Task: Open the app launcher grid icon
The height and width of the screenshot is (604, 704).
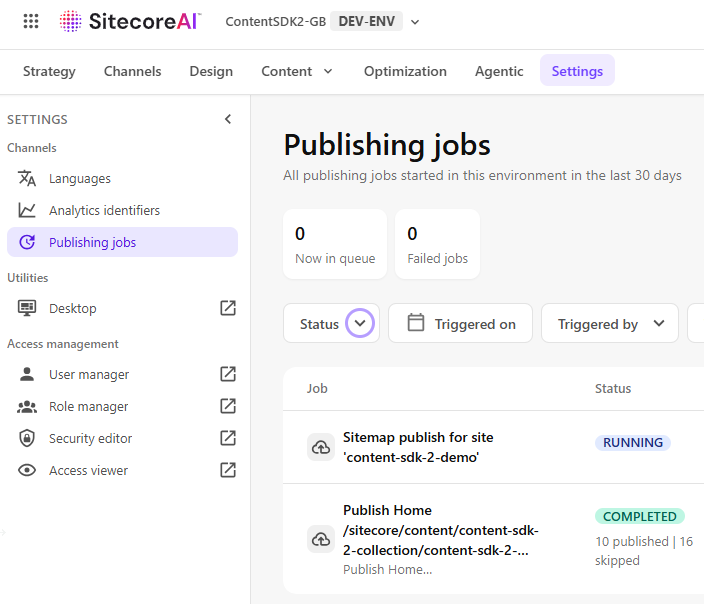Action: 31,21
